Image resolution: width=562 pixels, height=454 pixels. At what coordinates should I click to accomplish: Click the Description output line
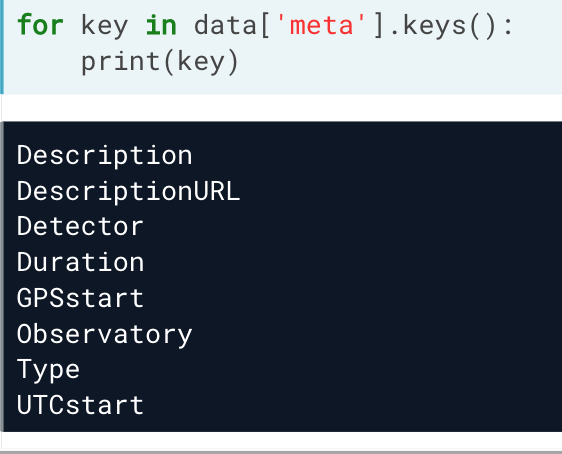[105, 156]
